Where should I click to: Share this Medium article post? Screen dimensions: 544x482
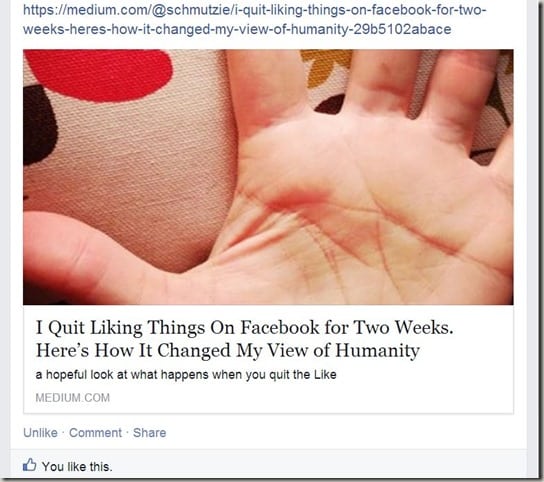150,433
